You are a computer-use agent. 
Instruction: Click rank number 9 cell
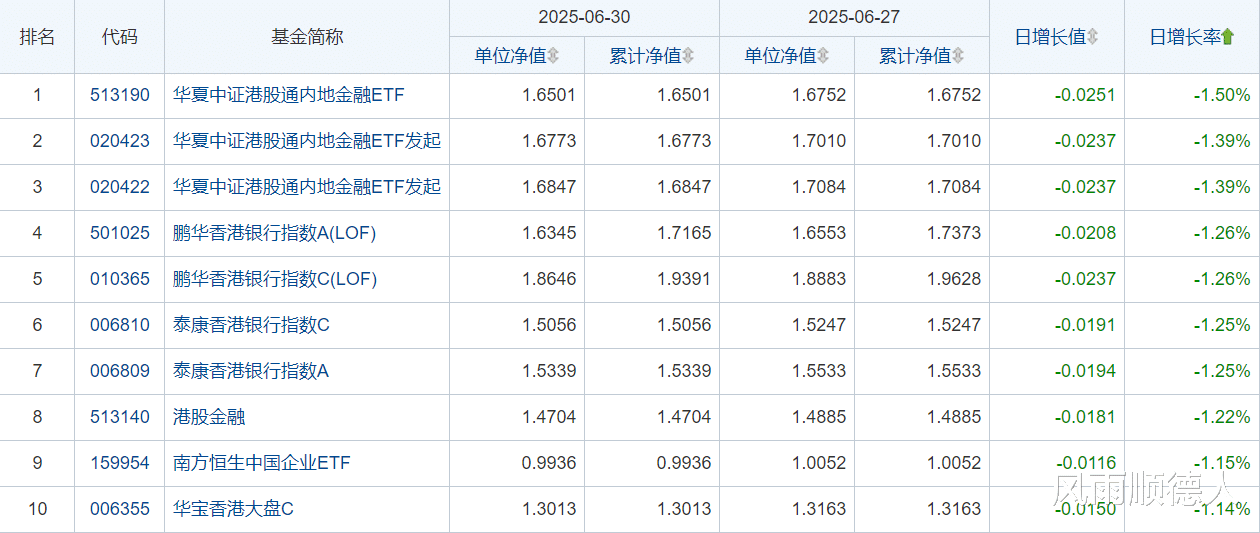[37, 463]
